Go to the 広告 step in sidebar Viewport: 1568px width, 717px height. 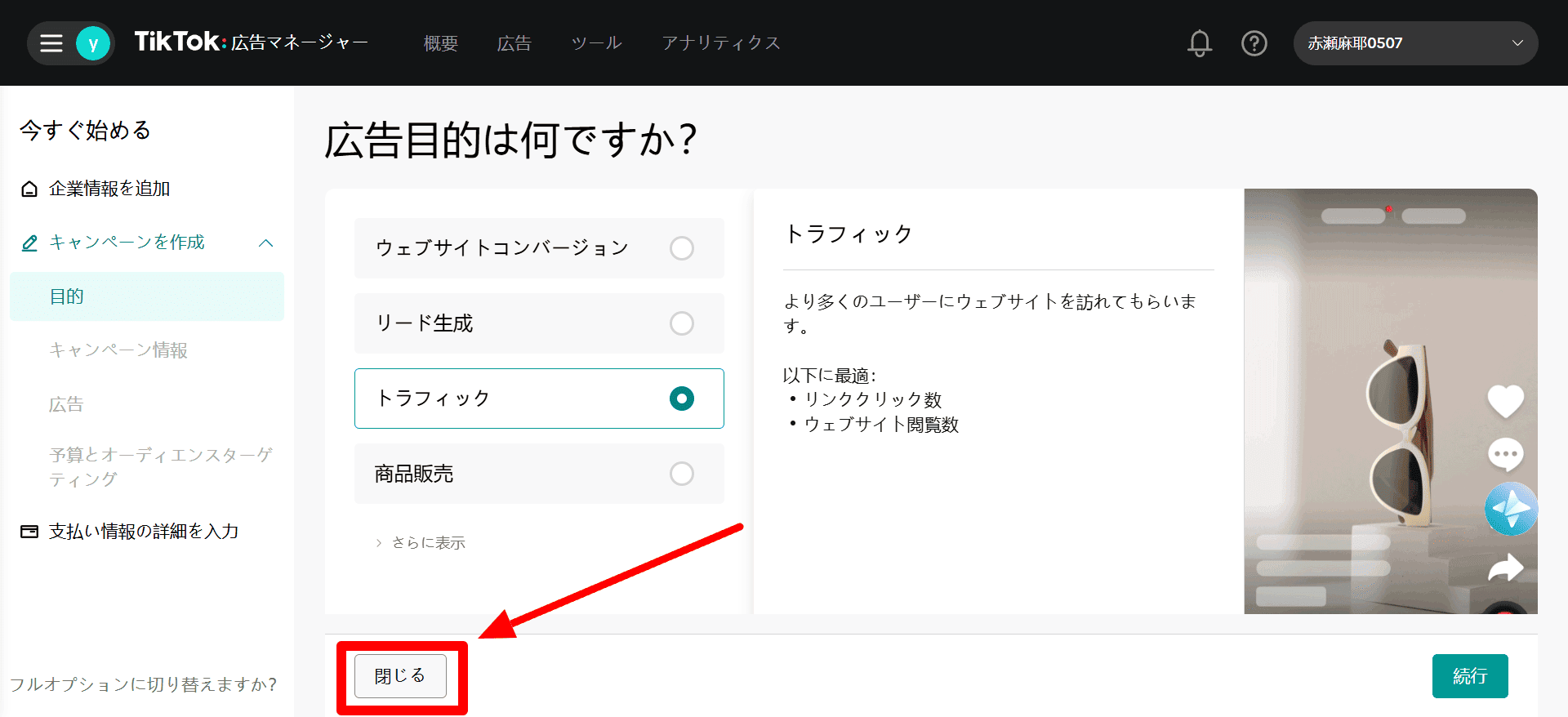(x=66, y=404)
